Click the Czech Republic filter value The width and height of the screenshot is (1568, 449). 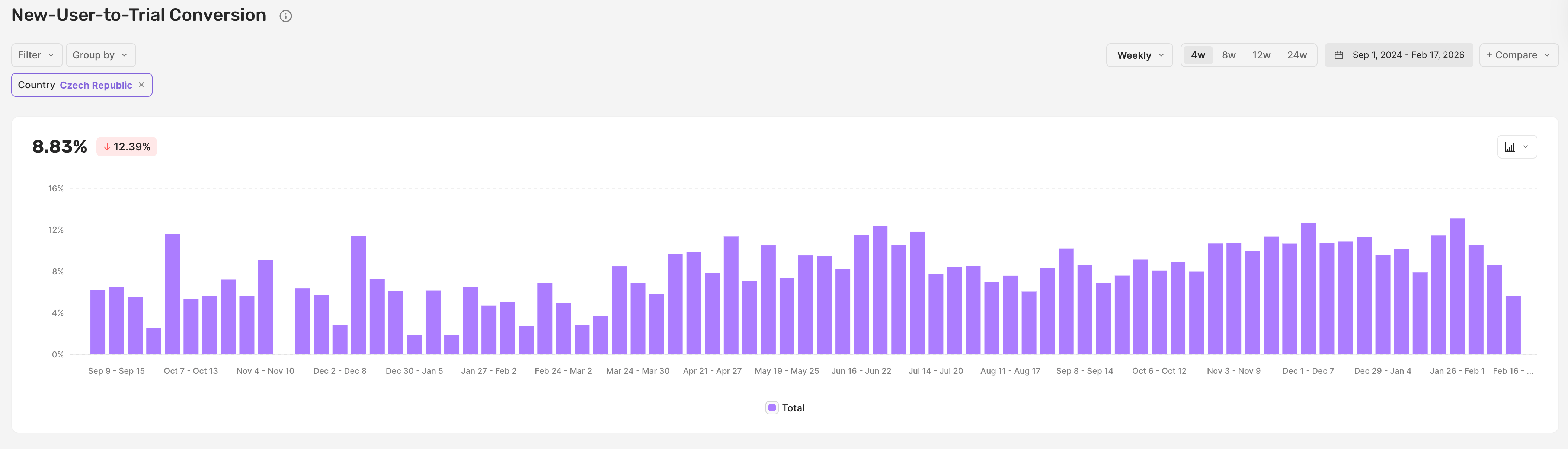(x=96, y=85)
